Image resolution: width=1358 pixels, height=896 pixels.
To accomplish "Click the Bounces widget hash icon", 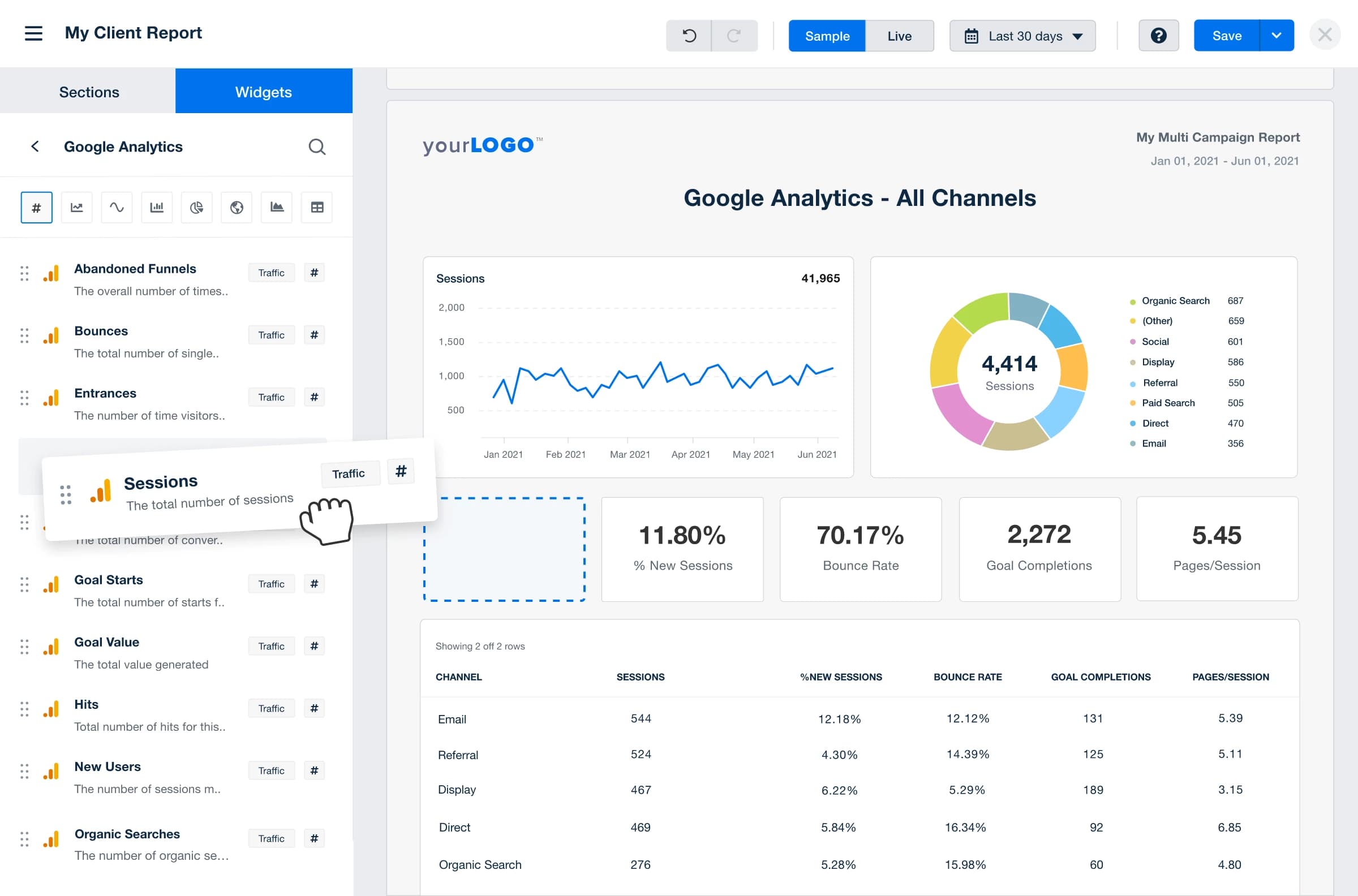I will pos(315,334).
